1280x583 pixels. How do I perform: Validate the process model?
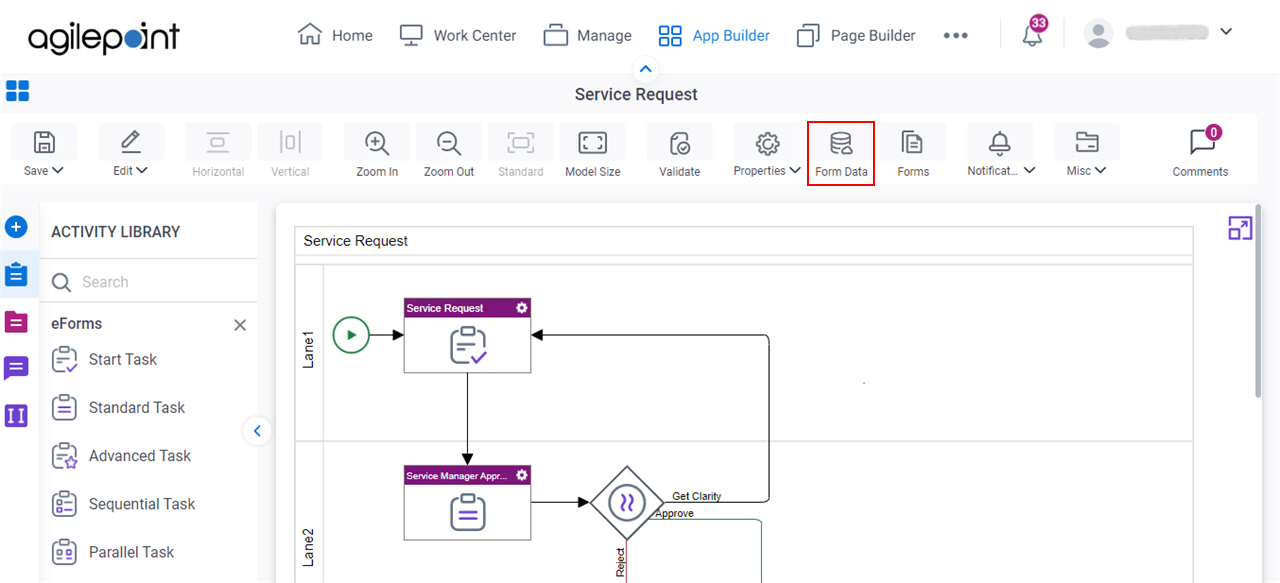(680, 152)
